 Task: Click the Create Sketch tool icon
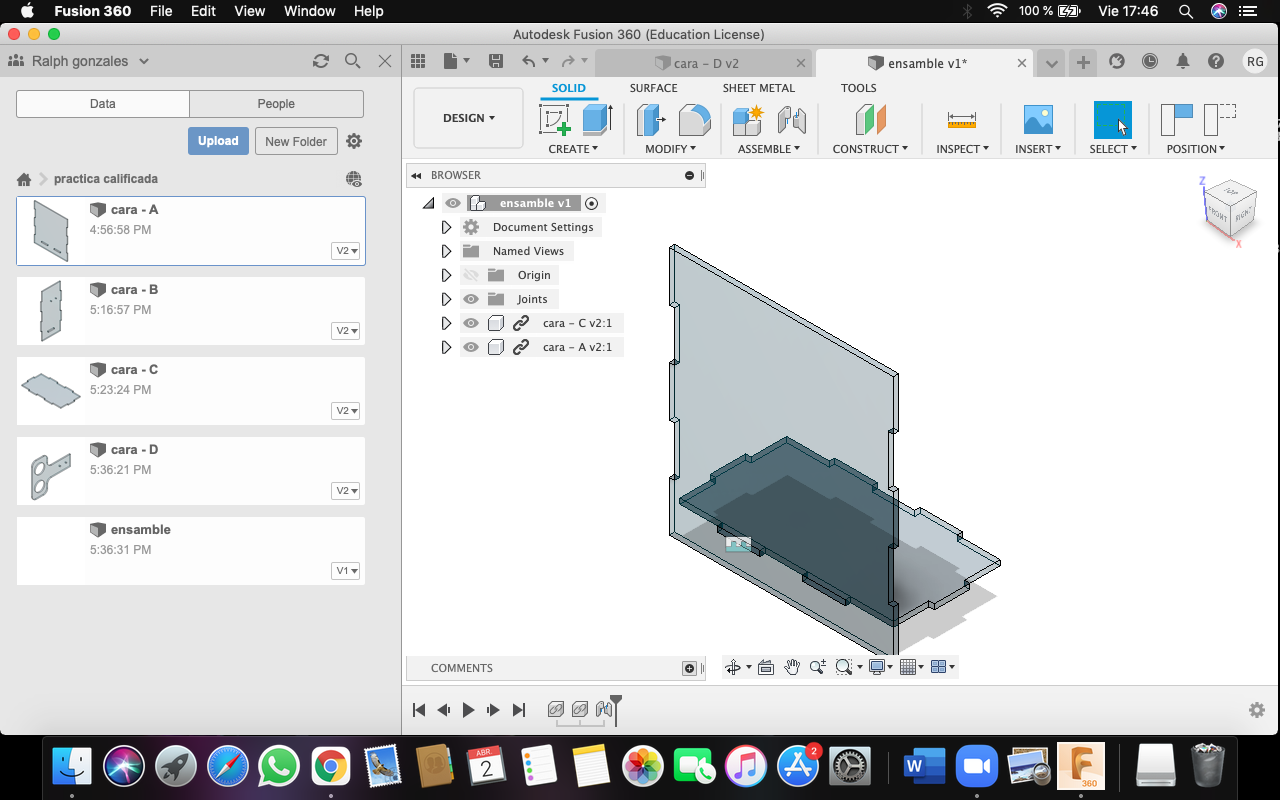click(555, 120)
